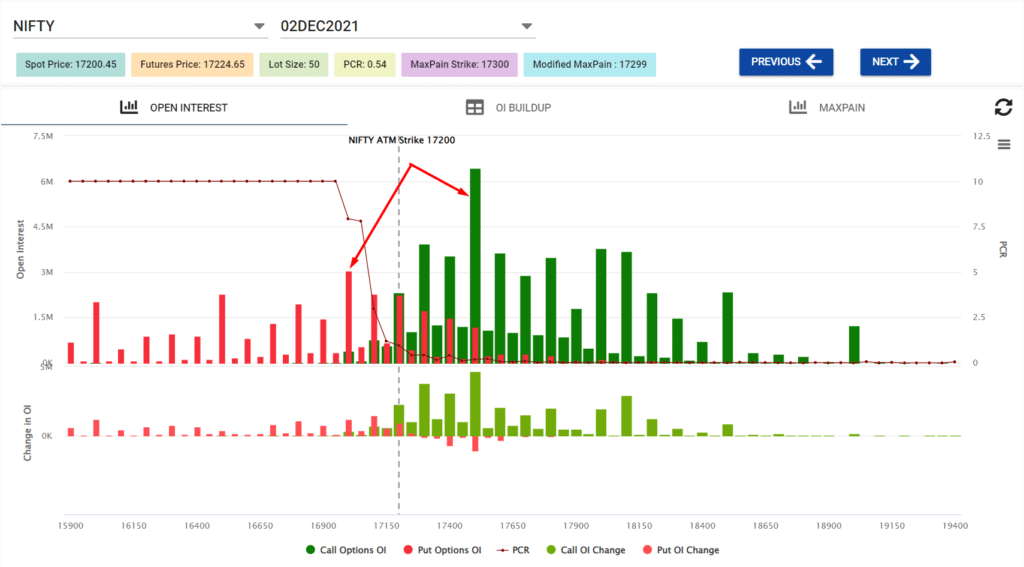Go to PREVIOUS expiry button
The width and height of the screenshot is (1024, 567).
(786, 62)
